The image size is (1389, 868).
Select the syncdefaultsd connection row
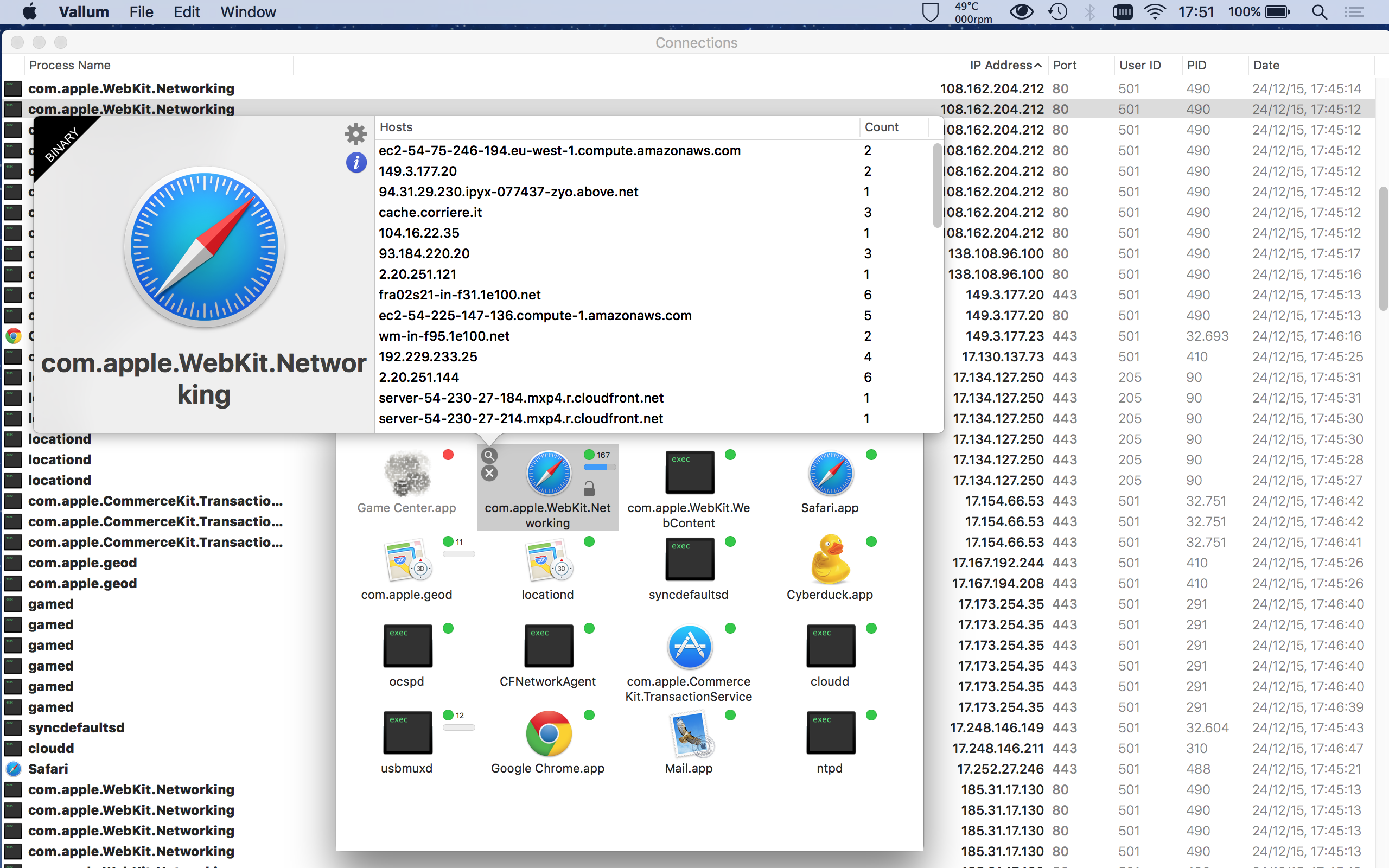point(689,728)
